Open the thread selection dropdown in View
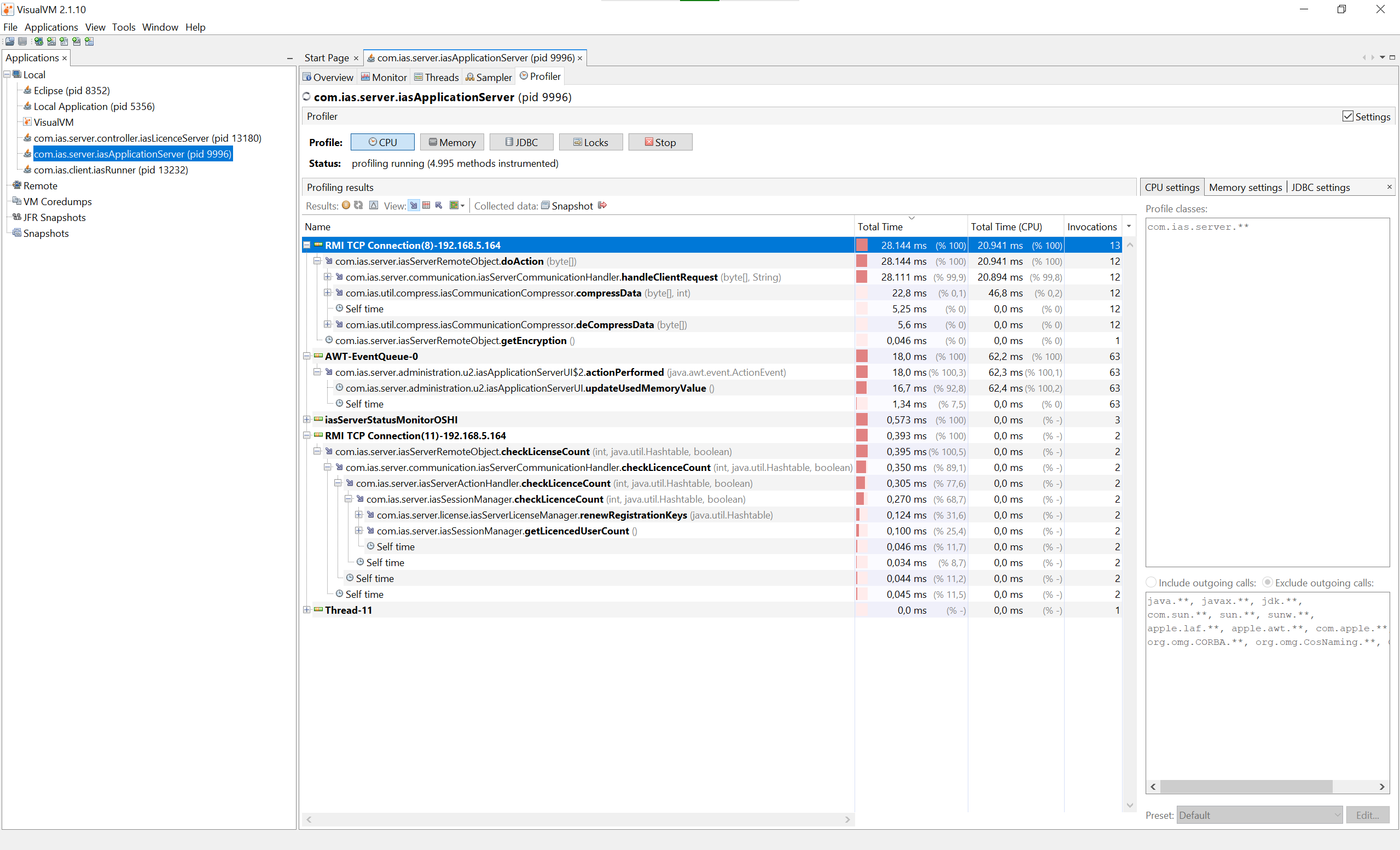This screenshot has height=850, width=1400. pyautogui.click(x=457, y=206)
